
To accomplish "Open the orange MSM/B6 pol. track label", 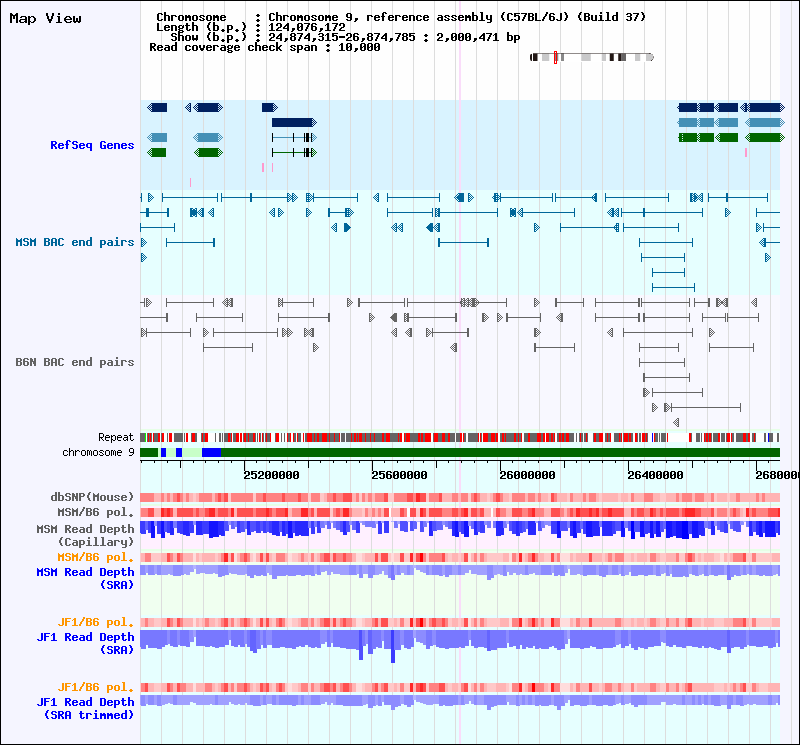I will tap(95, 557).
